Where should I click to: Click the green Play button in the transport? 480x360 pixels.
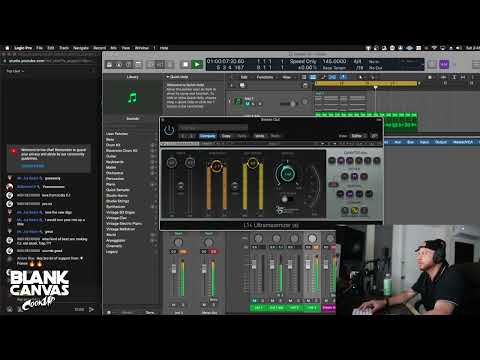(x=197, y=64)
